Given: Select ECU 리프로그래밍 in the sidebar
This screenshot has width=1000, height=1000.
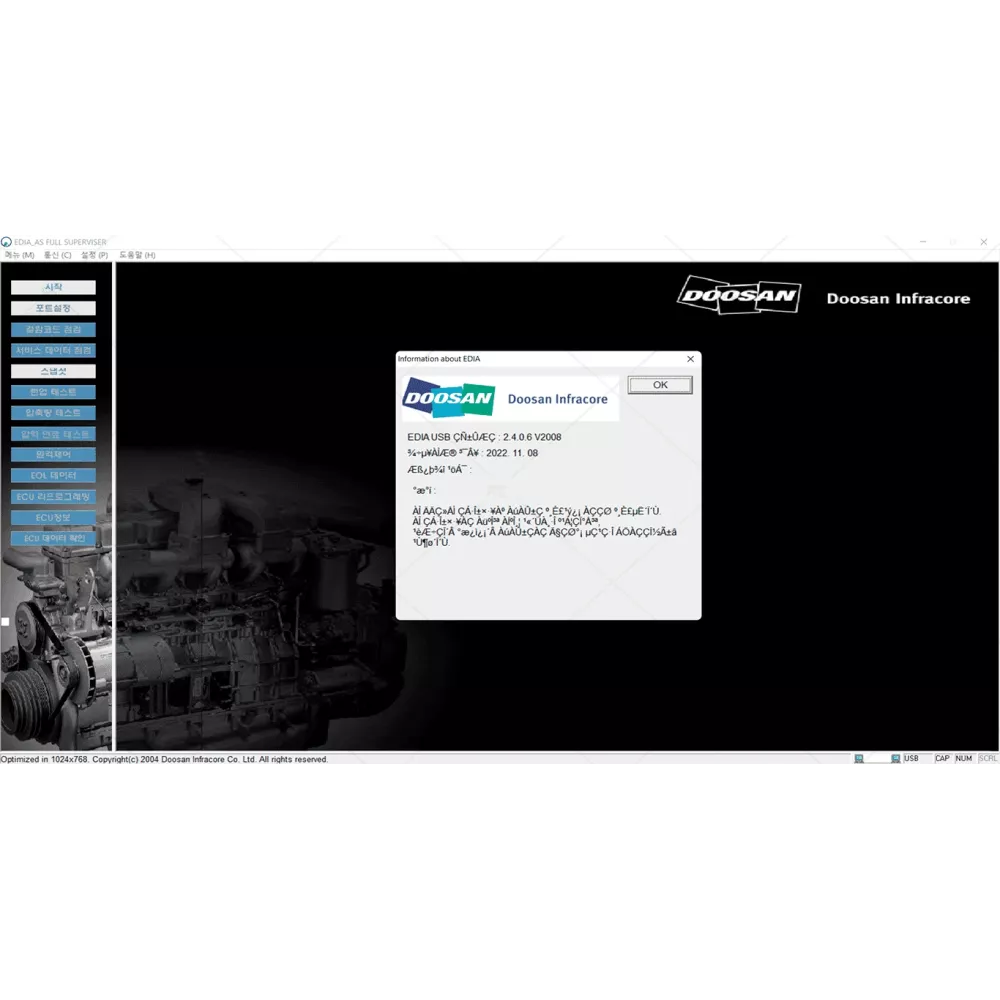Looking at the screenshot, I should (53, 496).
